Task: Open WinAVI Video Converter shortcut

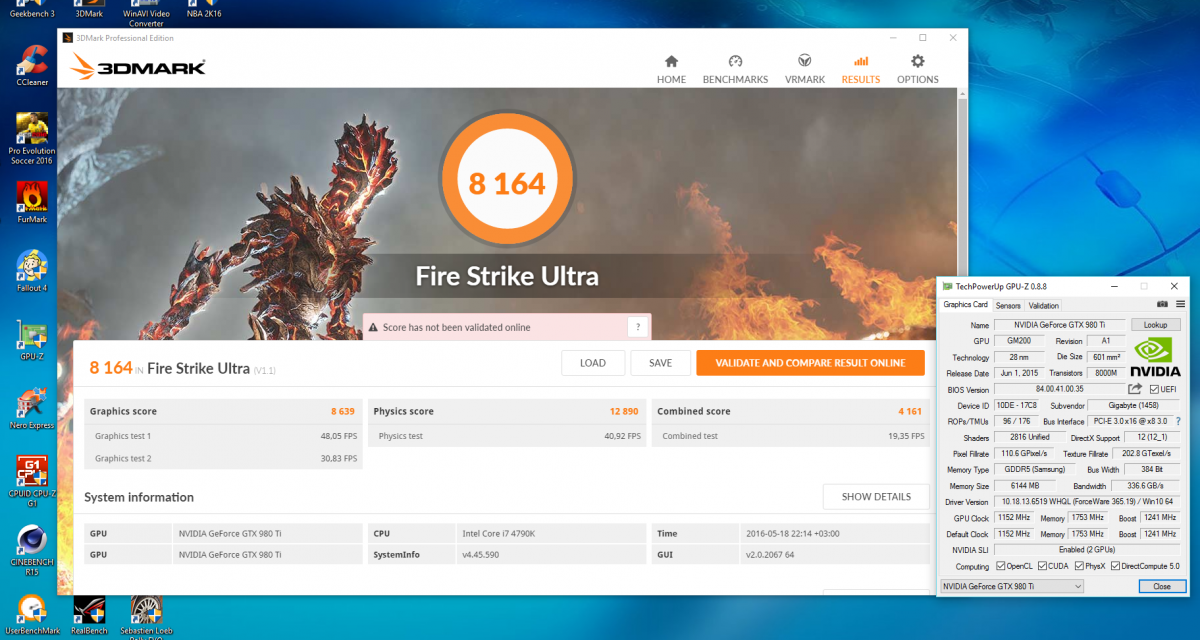Action: pos(146,13)
